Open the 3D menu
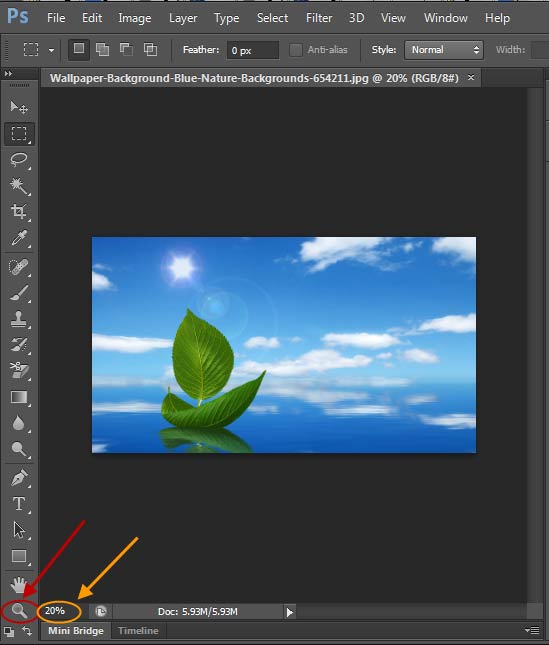Viewport: 549px width, 645px height. (x=356, y=18)
